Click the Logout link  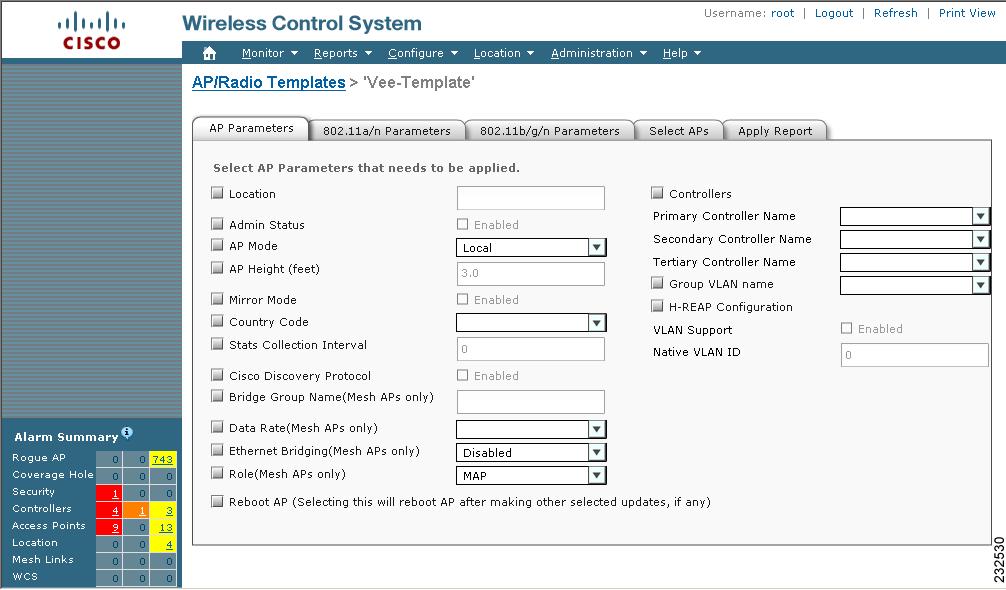(x=833, y=13)
